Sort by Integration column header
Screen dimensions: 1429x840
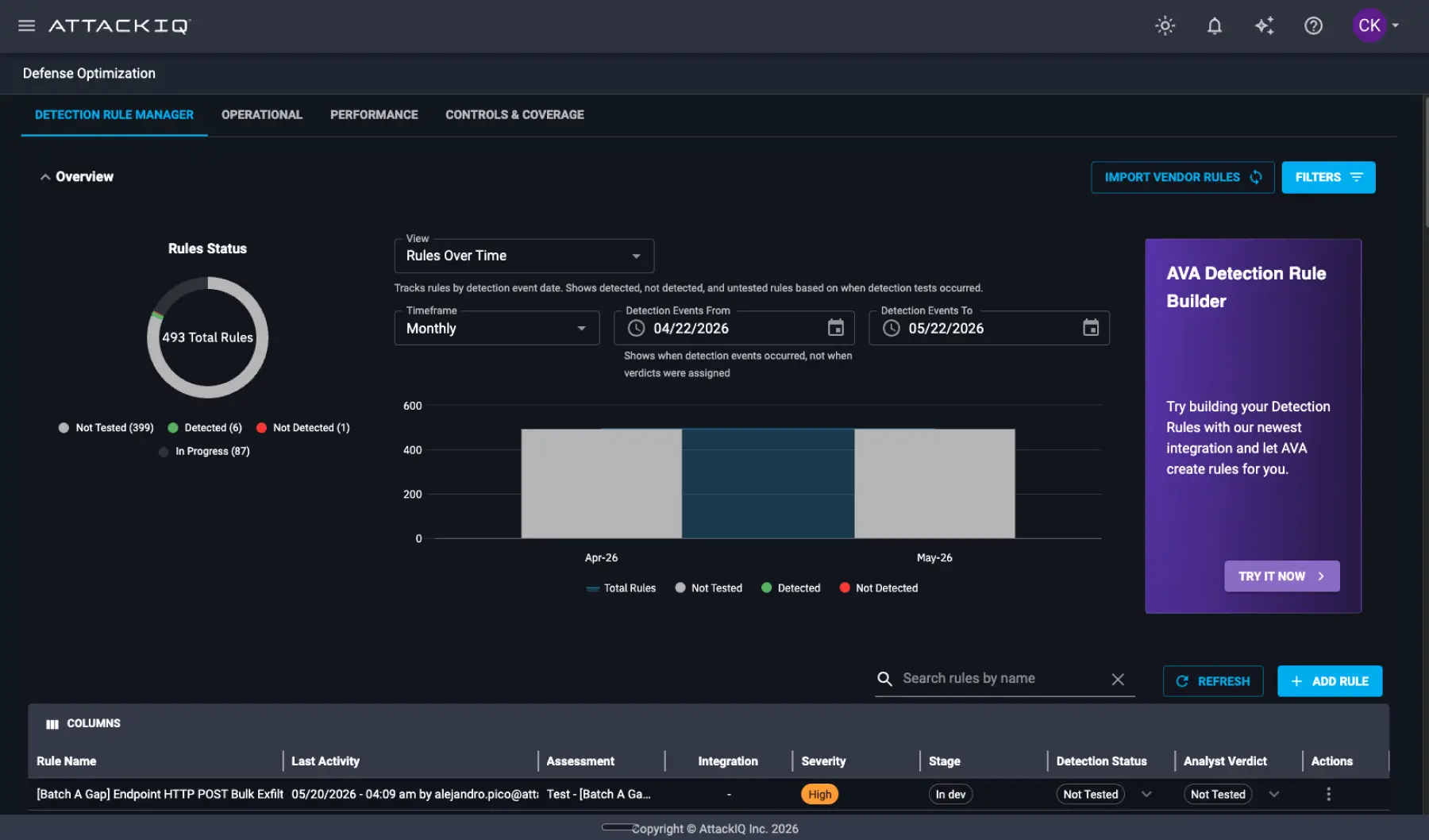pyautogui.click(x=728, y=761)
